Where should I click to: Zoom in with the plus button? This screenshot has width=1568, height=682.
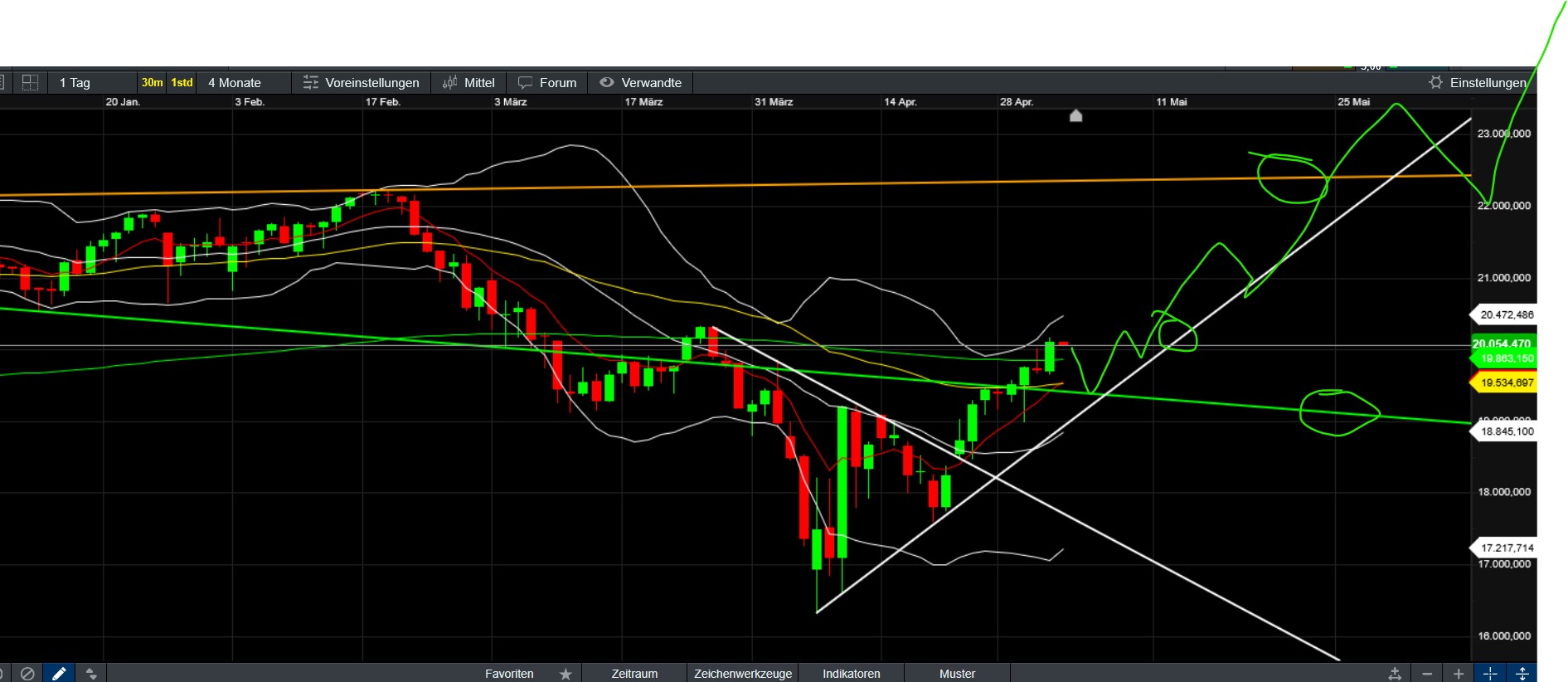tap(1459, 674)
